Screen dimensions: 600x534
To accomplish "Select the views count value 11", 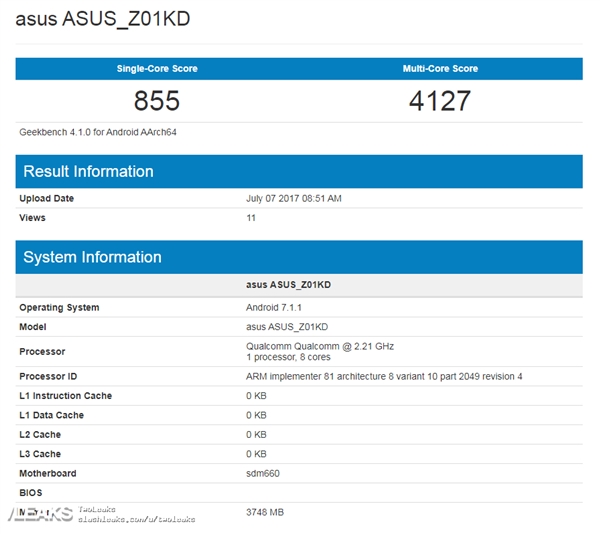I will pyautogui.click(x=251, y=218).
